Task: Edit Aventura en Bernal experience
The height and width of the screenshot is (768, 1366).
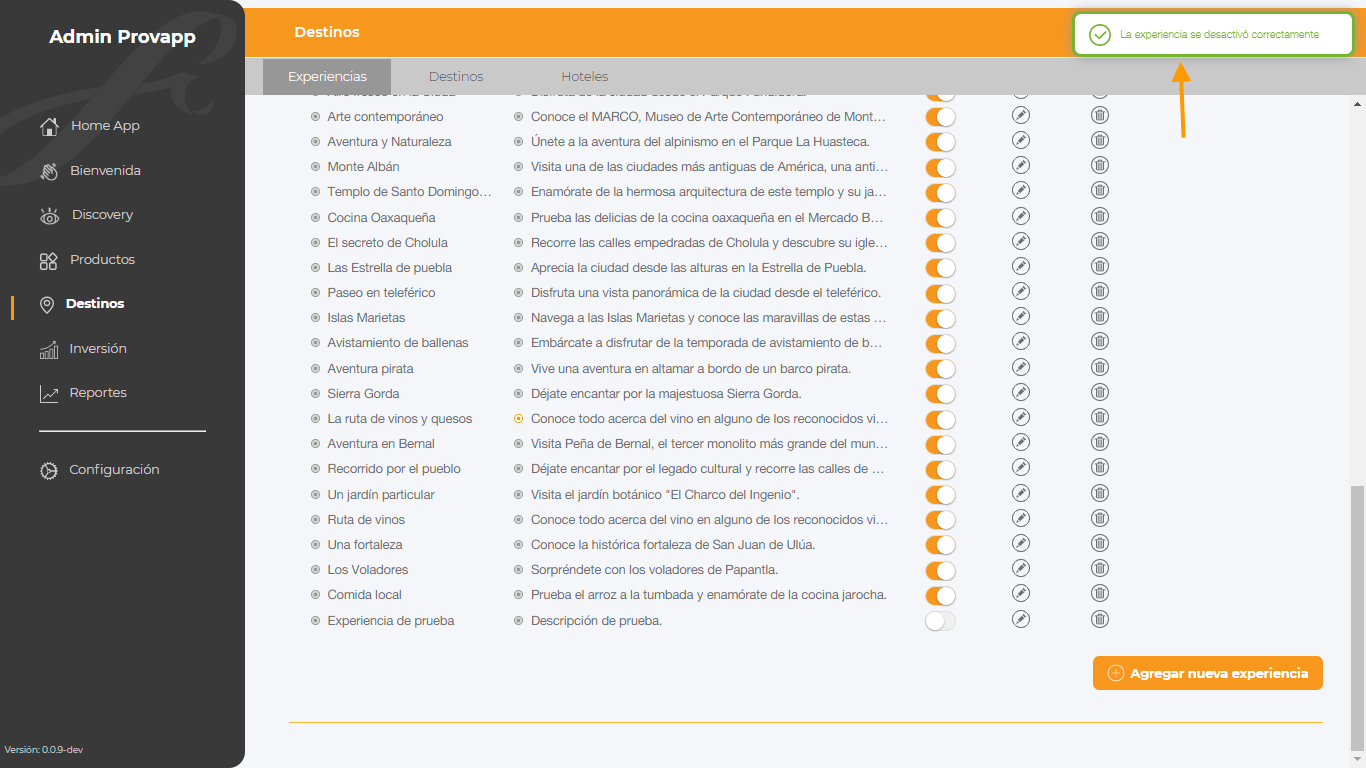Action: coord(1021,442)
